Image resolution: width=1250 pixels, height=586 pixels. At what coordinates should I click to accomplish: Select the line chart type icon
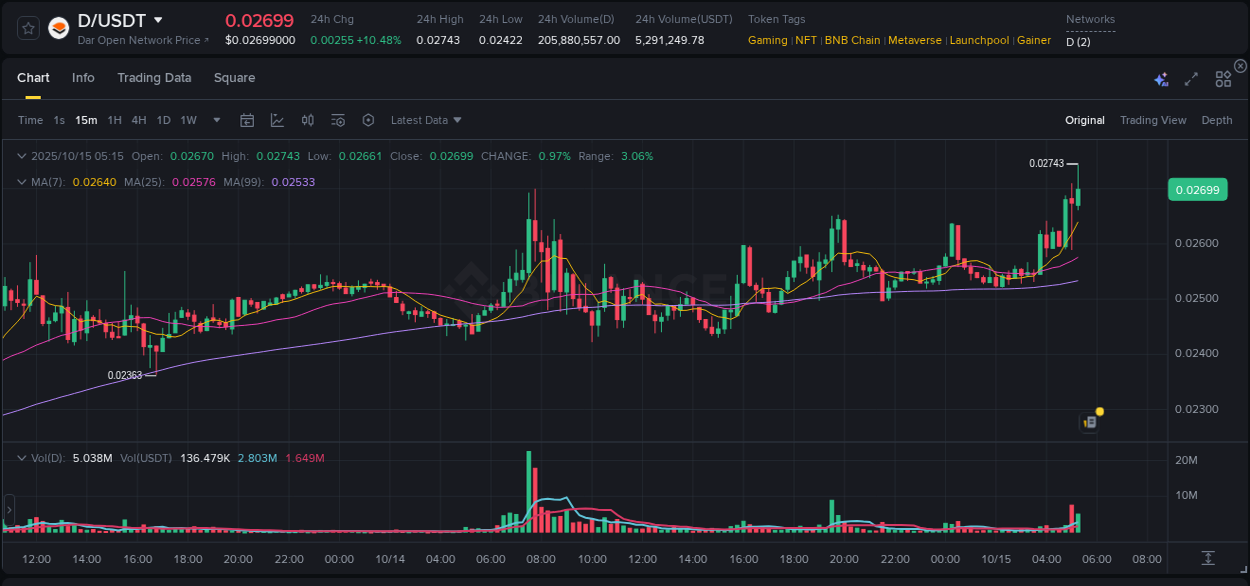tap(277, 120)
